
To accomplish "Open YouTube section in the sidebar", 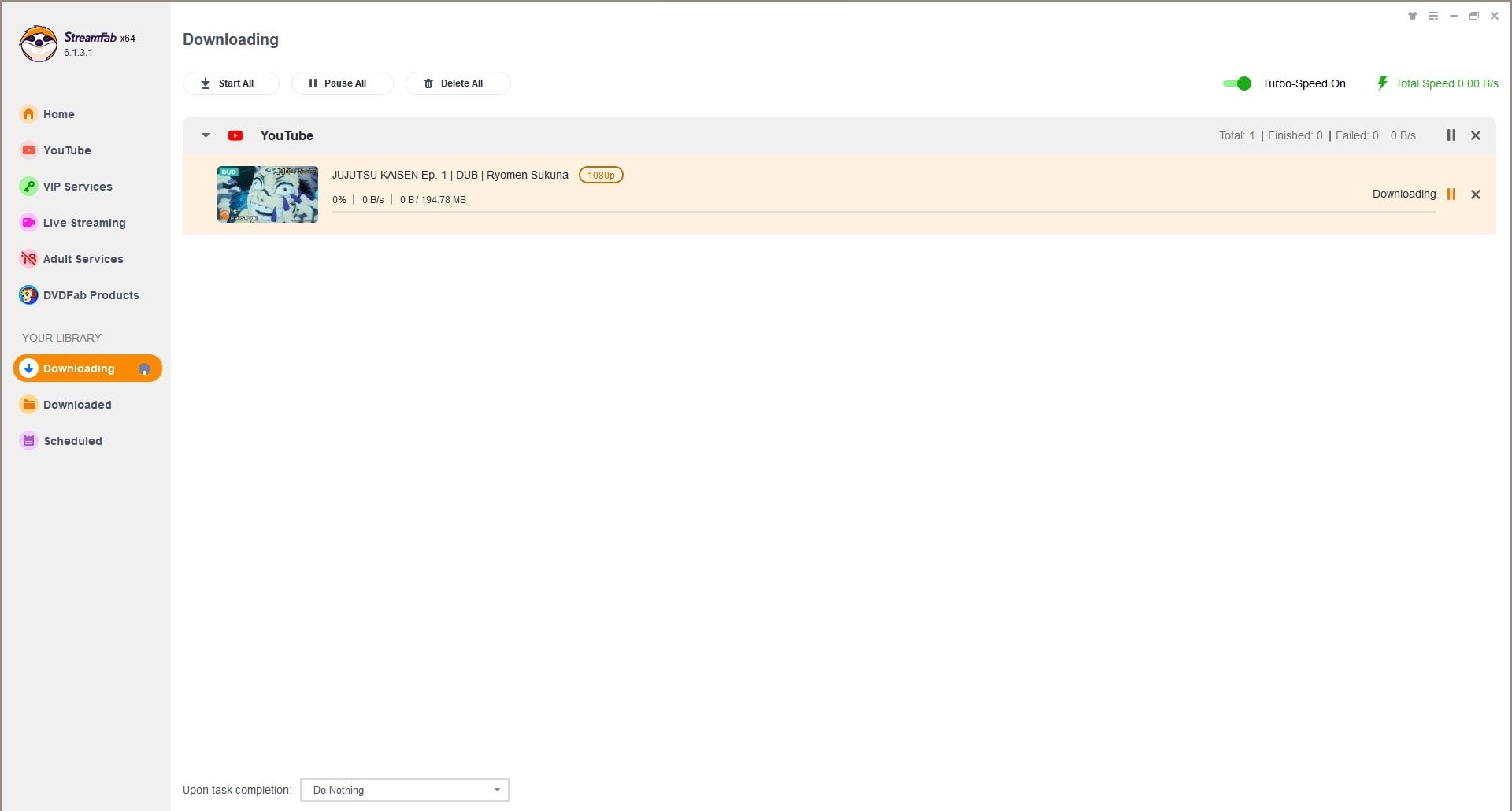I will pos(55,150).
